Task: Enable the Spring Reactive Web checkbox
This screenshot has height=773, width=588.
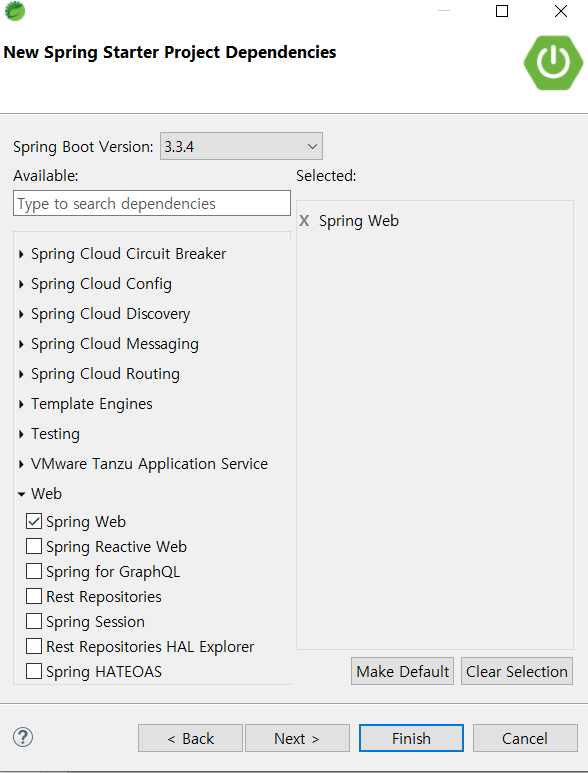Action: 34,546
